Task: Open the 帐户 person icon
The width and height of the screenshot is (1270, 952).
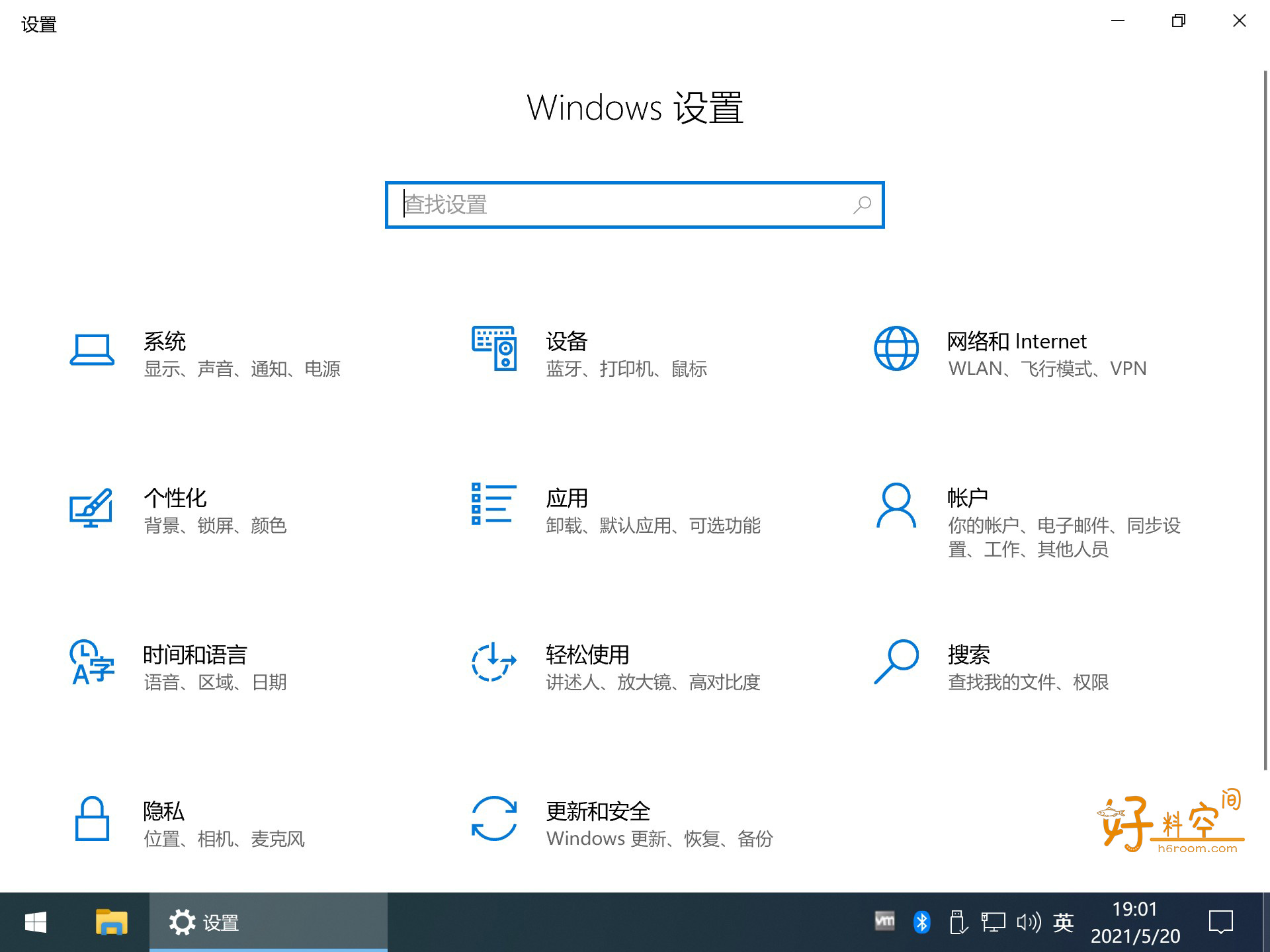Action: point(896,505)
